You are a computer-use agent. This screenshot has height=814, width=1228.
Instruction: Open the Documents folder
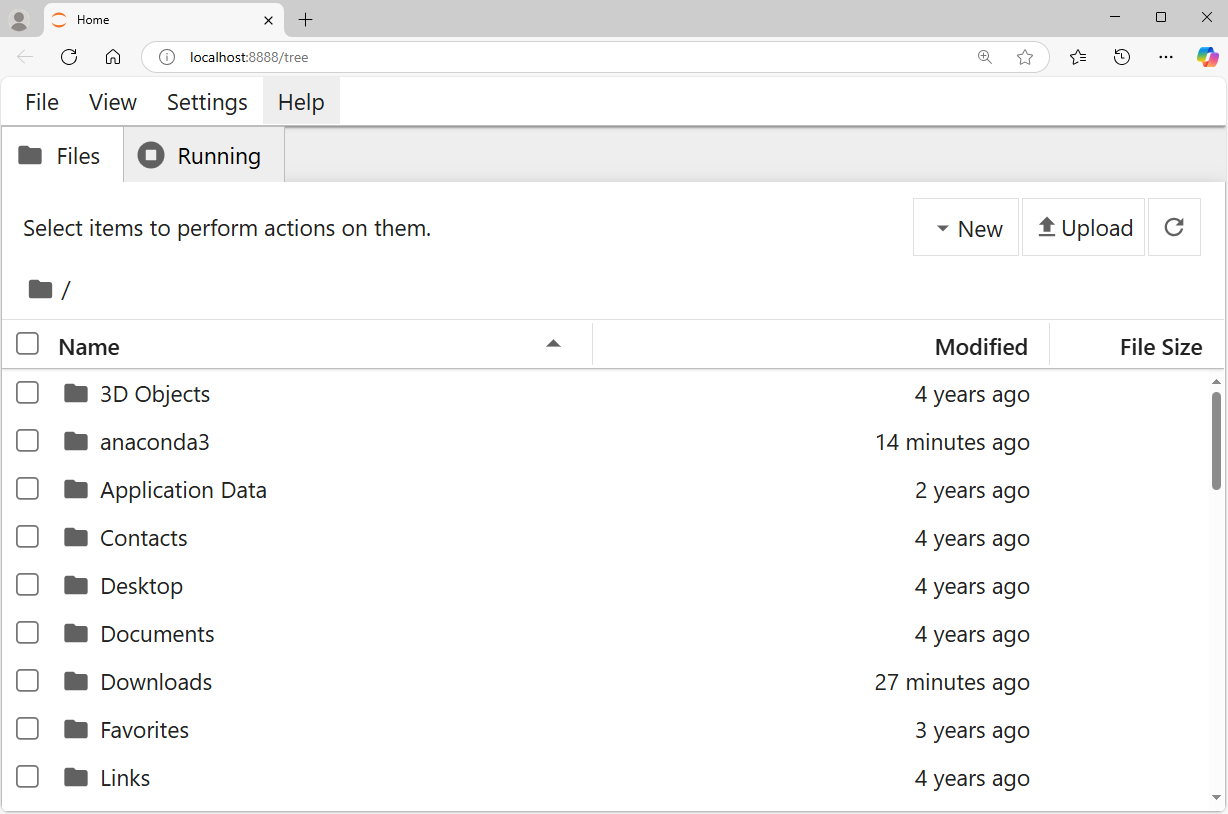click(x=157, y=634)
